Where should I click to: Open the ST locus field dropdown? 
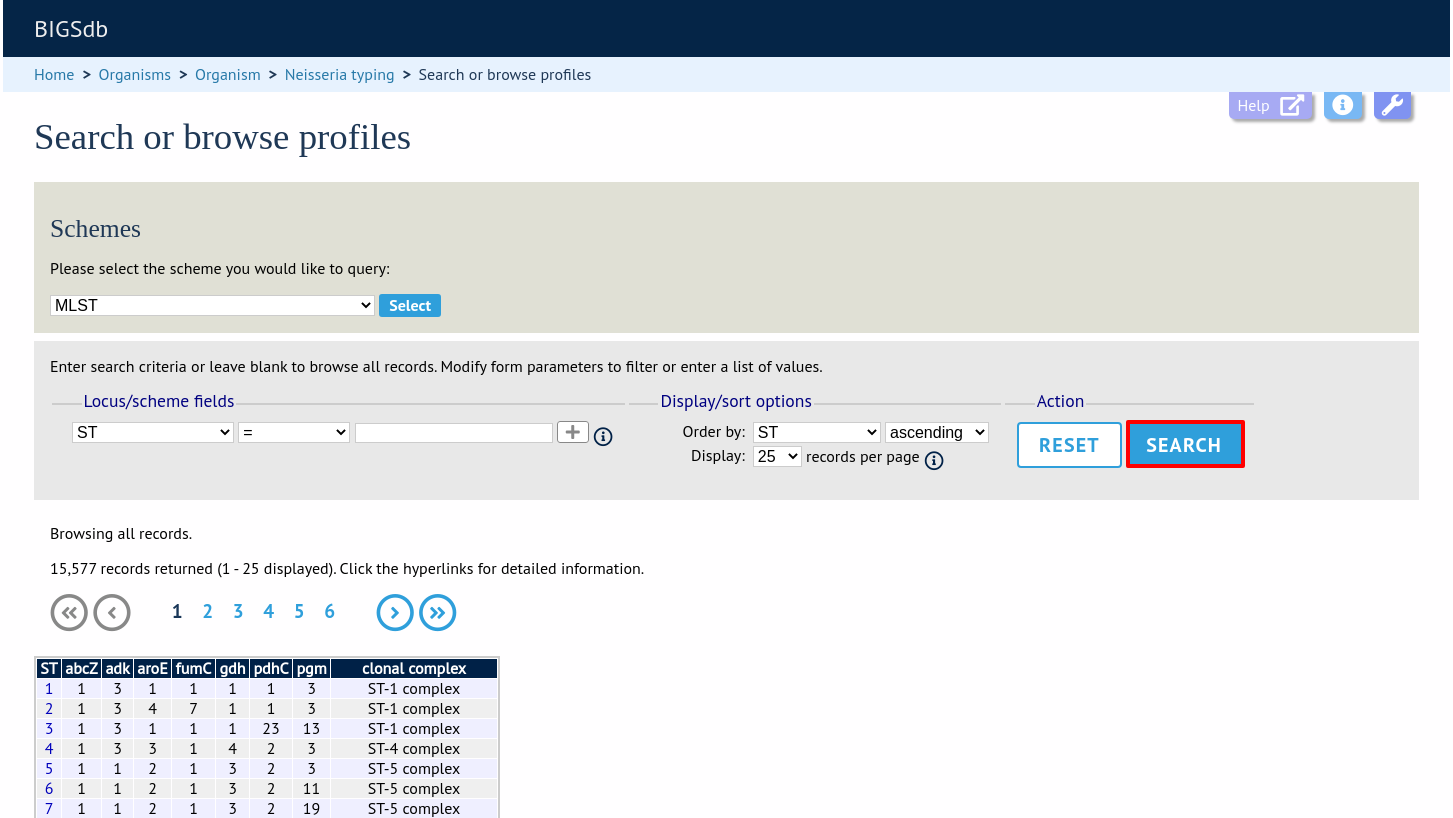[x=153, y=432]
